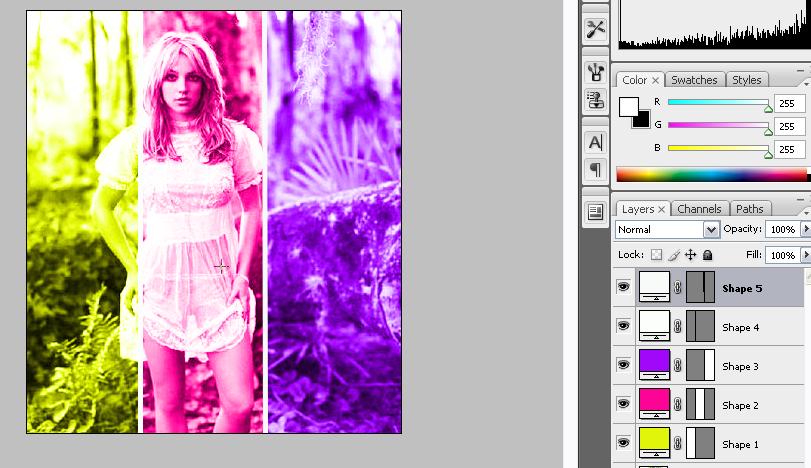
Task: Hide the Shape 5 layer
Action: 624,288
